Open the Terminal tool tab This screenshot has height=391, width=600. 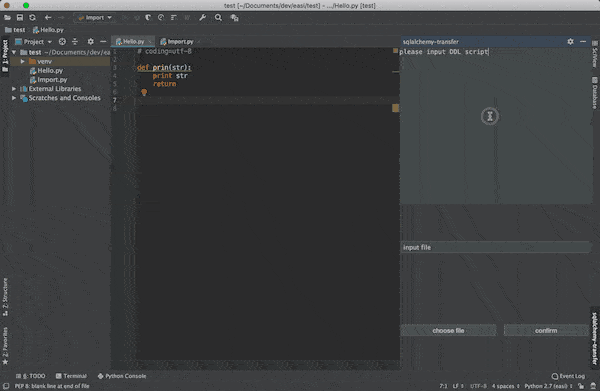[x=71, y=376]
